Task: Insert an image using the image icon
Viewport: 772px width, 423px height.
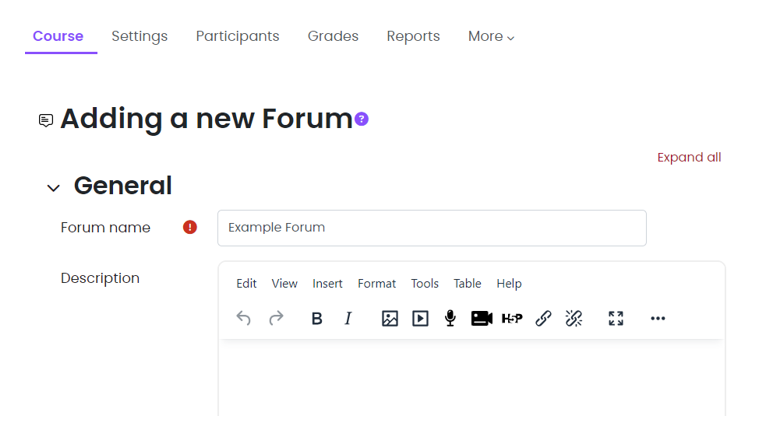Action: click(x=390, y=318)
